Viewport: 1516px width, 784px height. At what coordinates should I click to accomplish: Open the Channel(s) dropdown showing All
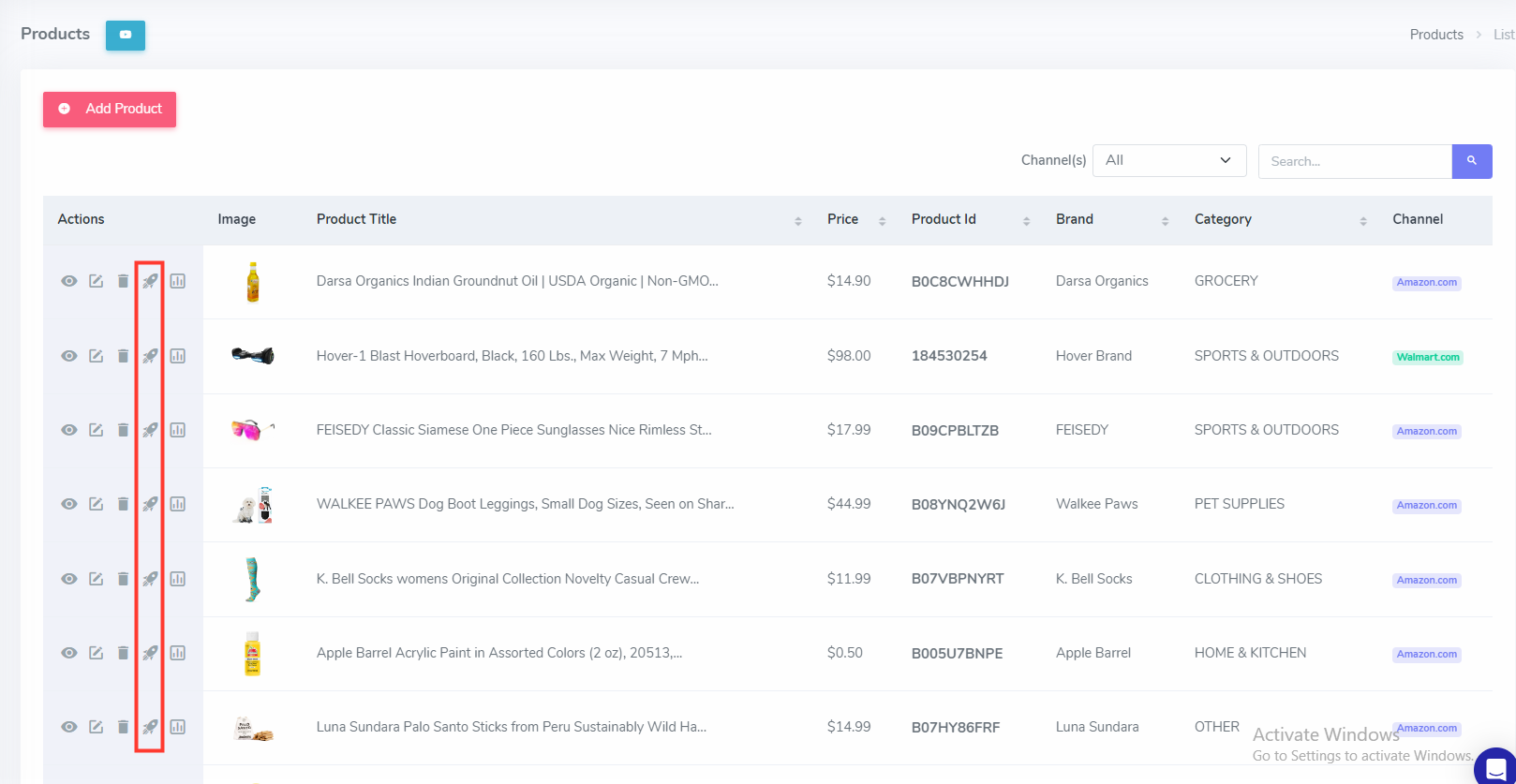click(1168, 160)
